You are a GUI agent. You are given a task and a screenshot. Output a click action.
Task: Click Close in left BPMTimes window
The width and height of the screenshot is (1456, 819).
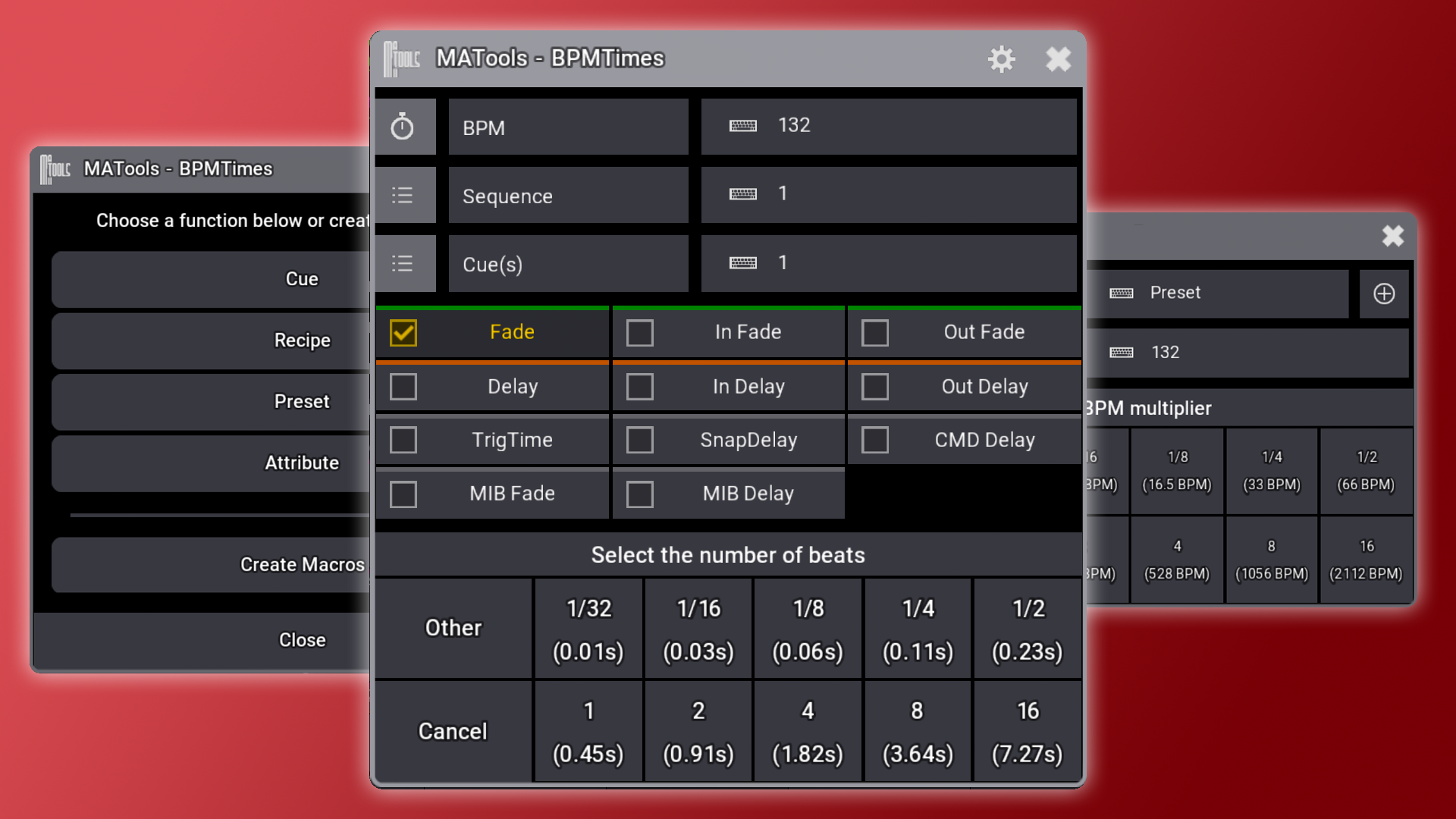point(202,640)
